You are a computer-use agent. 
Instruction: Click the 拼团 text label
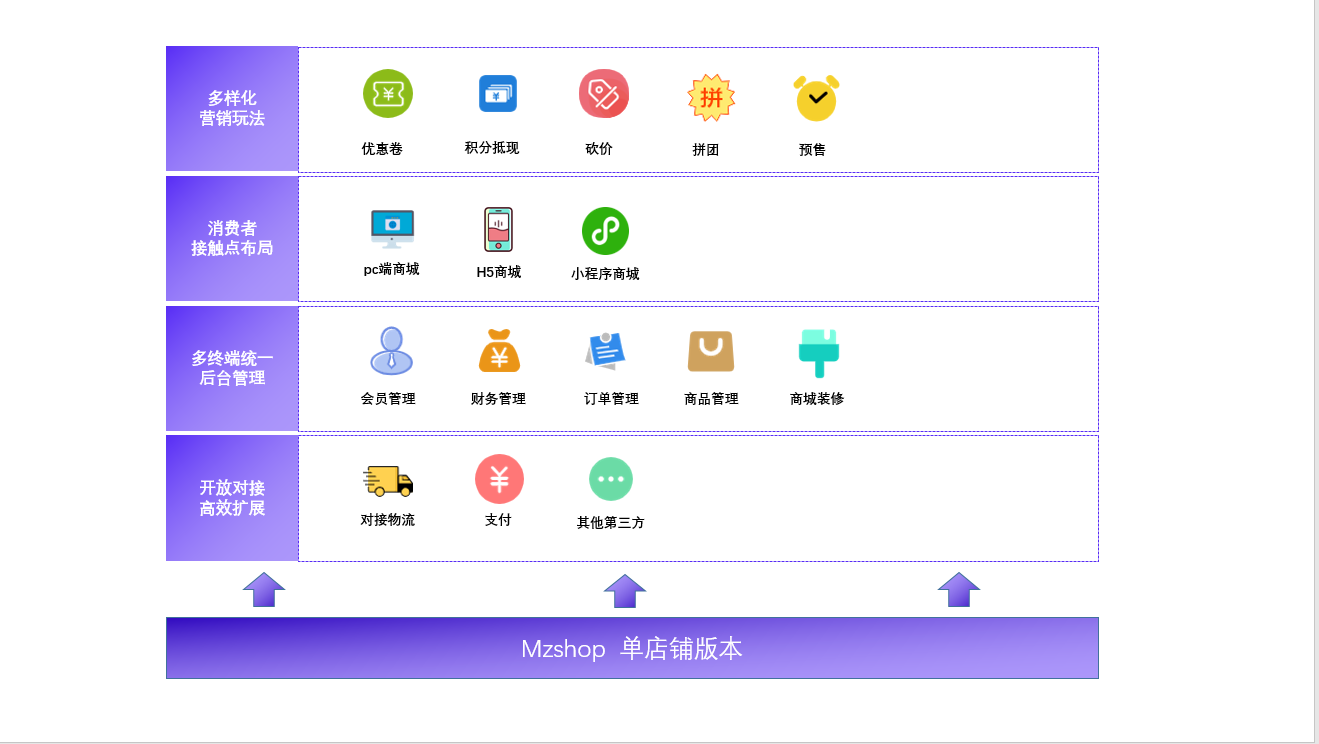pos(706,150)
